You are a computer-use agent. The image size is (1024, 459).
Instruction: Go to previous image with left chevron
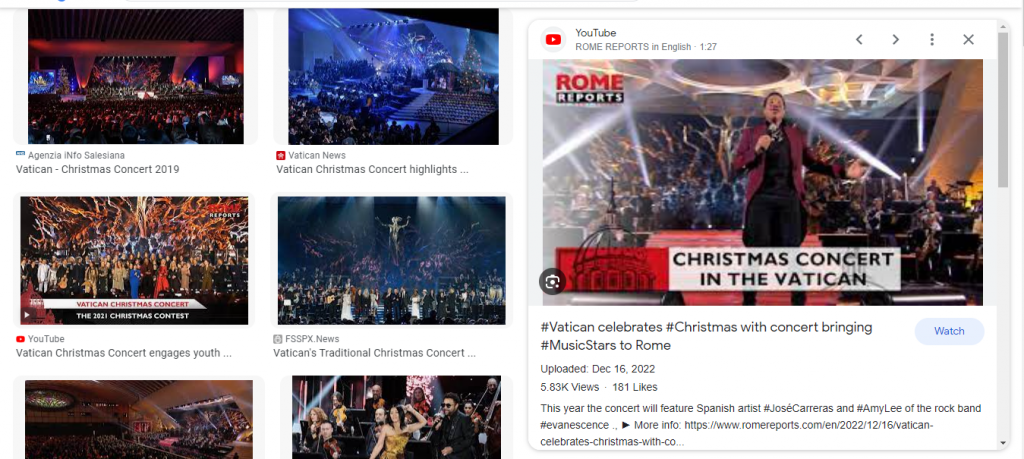(x=859, y=40)
